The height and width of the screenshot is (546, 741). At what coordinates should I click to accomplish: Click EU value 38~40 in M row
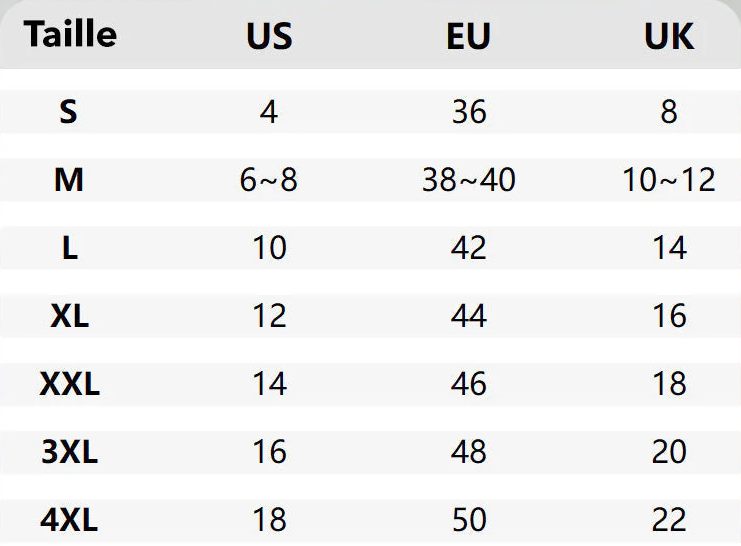pos(468,180)
